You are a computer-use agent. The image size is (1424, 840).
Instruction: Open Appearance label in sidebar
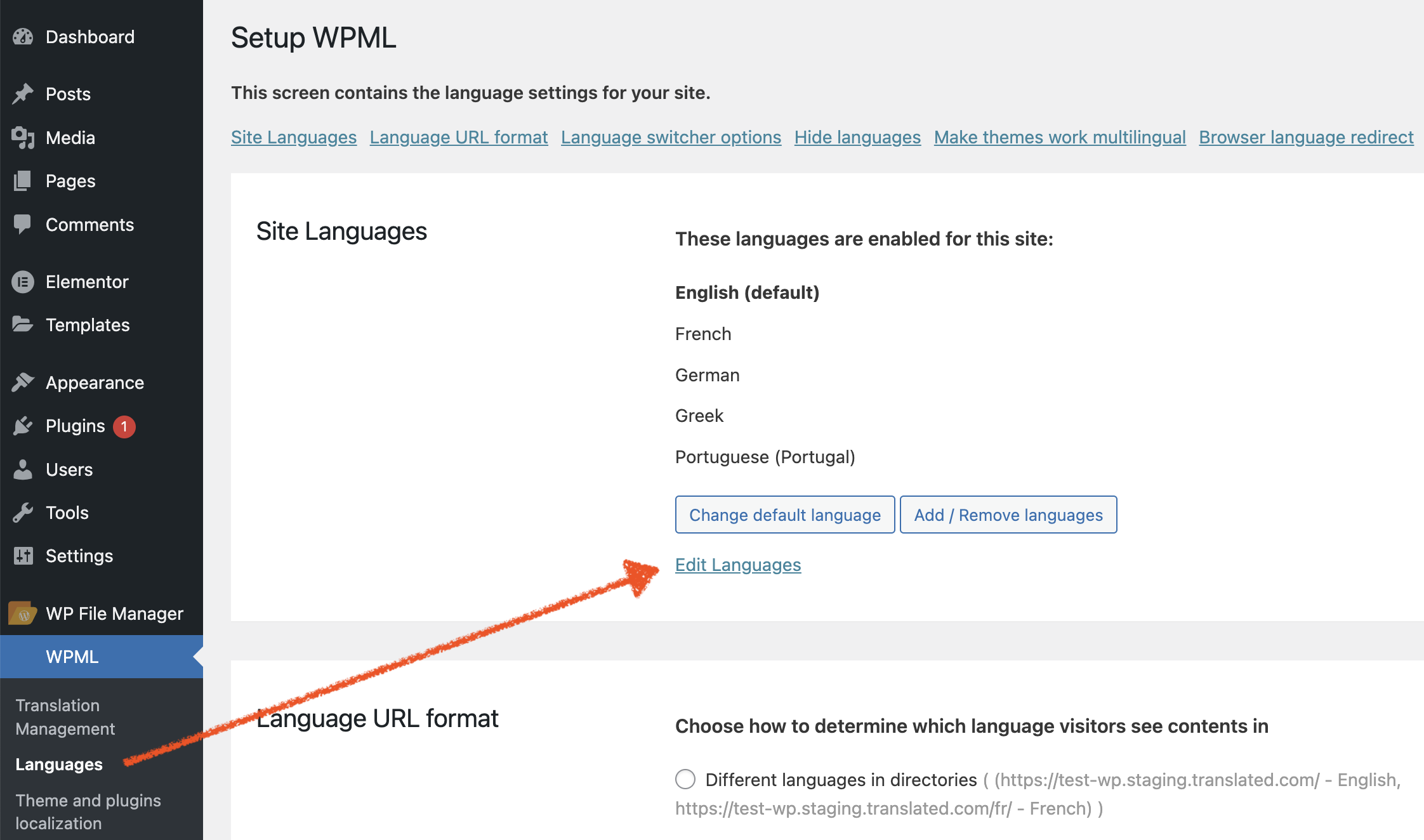tap(95, 383)
